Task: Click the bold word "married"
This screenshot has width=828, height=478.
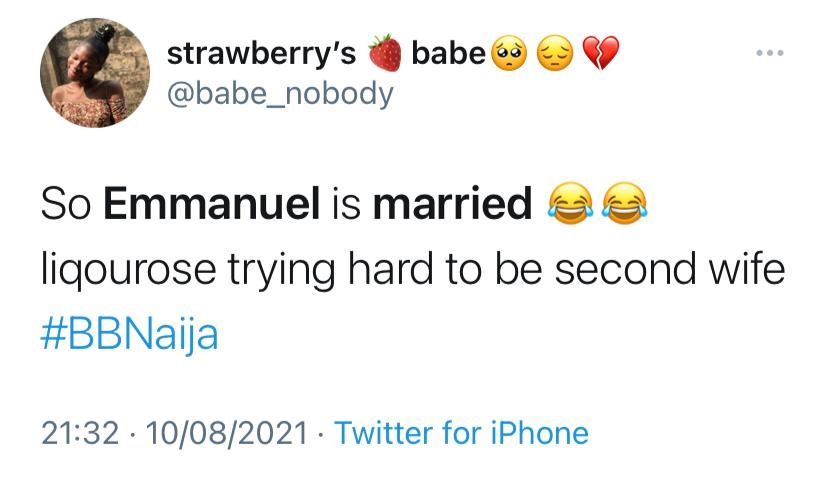Action: click(x=452, y=205)
